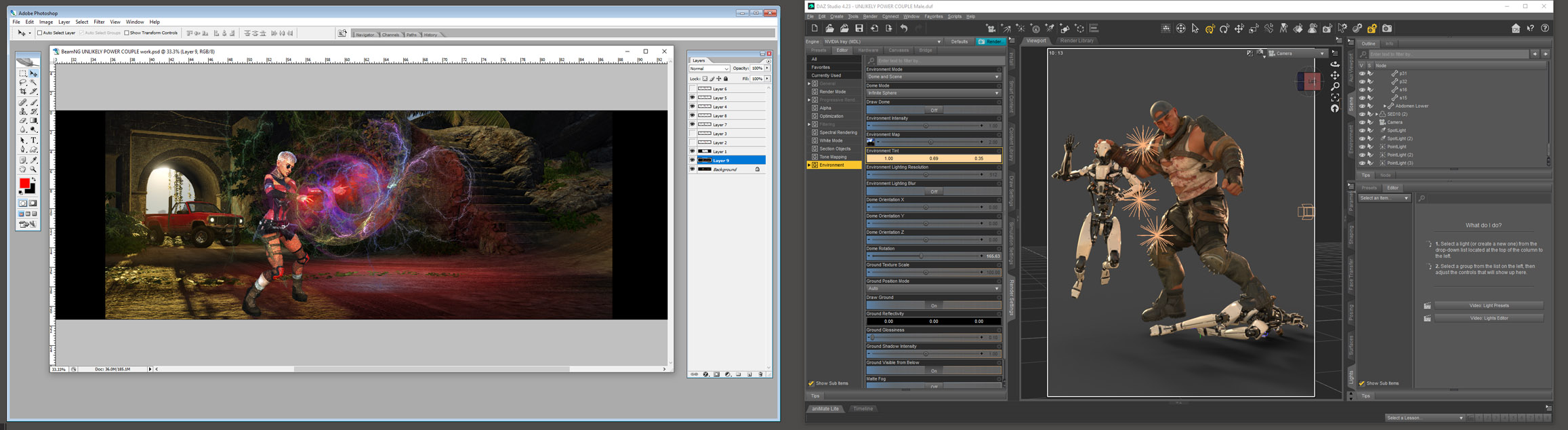
Task: Click the Render... button
Action: [x=990, y=41]
